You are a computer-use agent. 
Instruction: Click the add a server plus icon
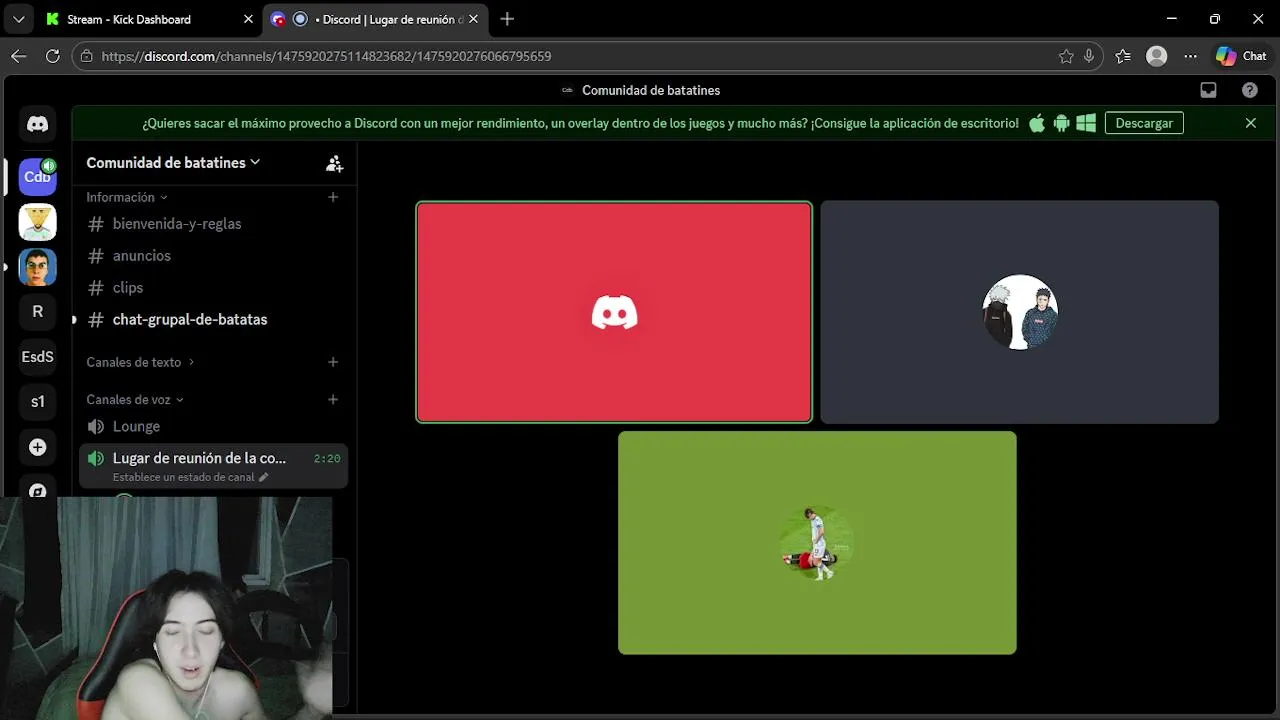pyautogui.click(x=37, y=447)
